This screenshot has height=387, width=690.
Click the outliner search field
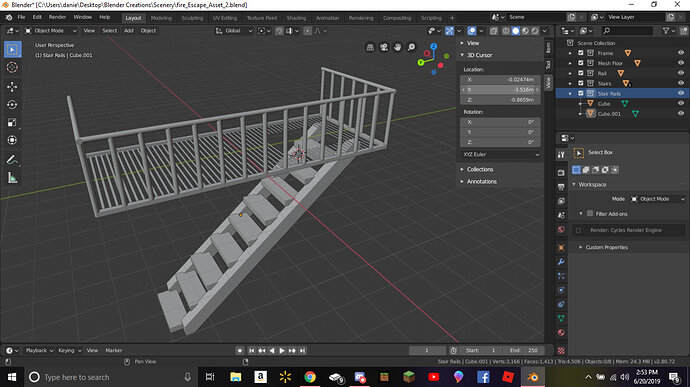628,31
